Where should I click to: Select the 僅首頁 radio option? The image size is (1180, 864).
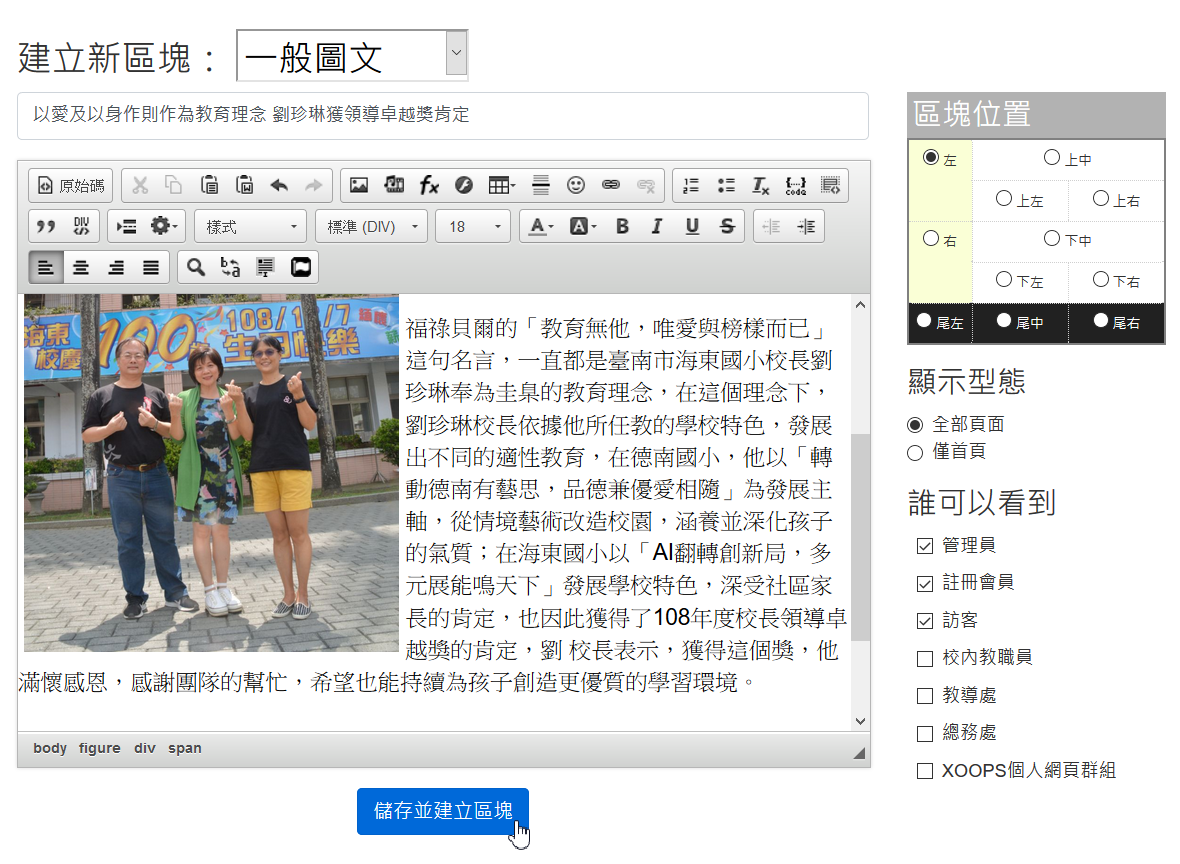point(915,453)
